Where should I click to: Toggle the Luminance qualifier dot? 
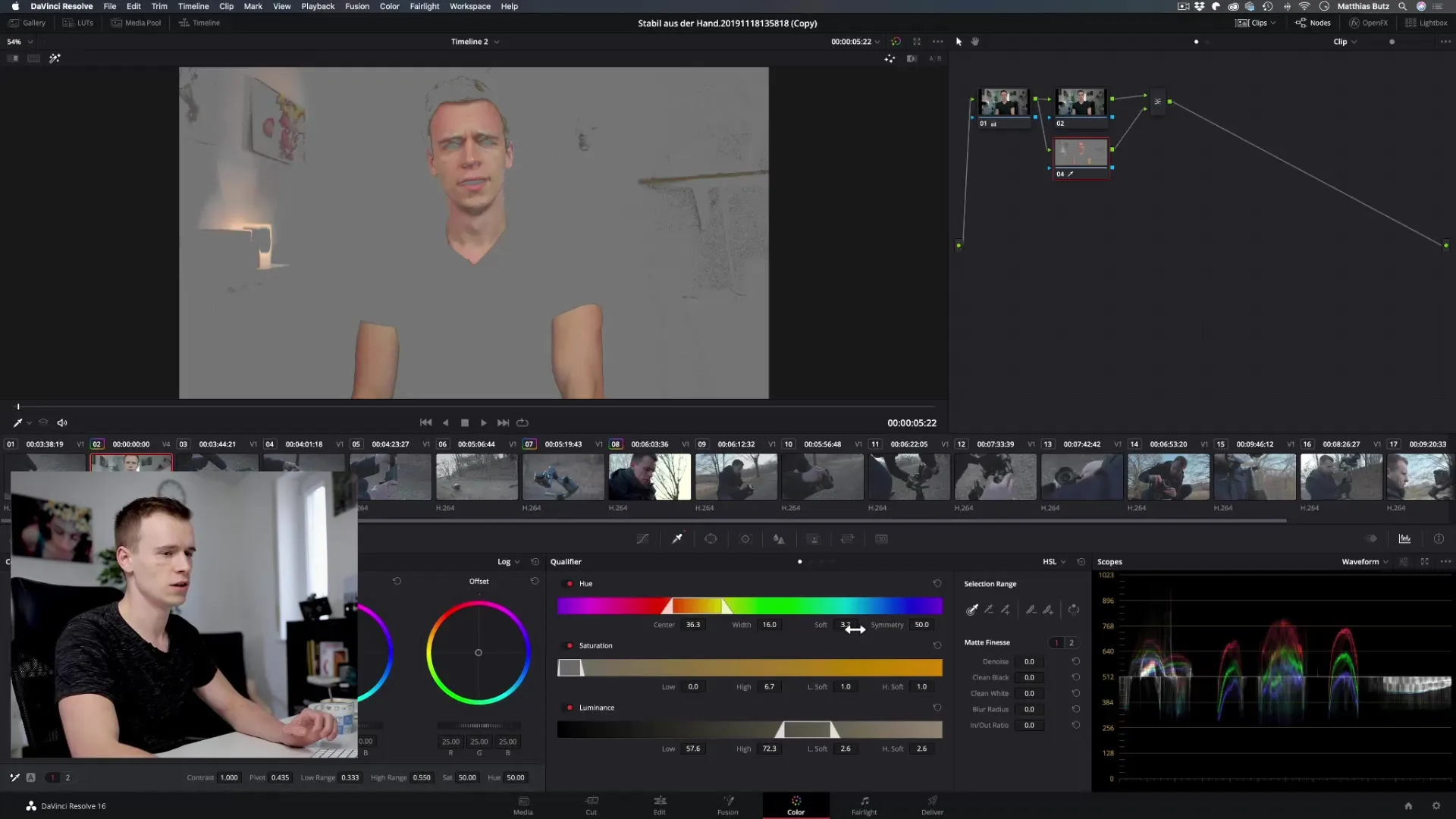[570, 708]
